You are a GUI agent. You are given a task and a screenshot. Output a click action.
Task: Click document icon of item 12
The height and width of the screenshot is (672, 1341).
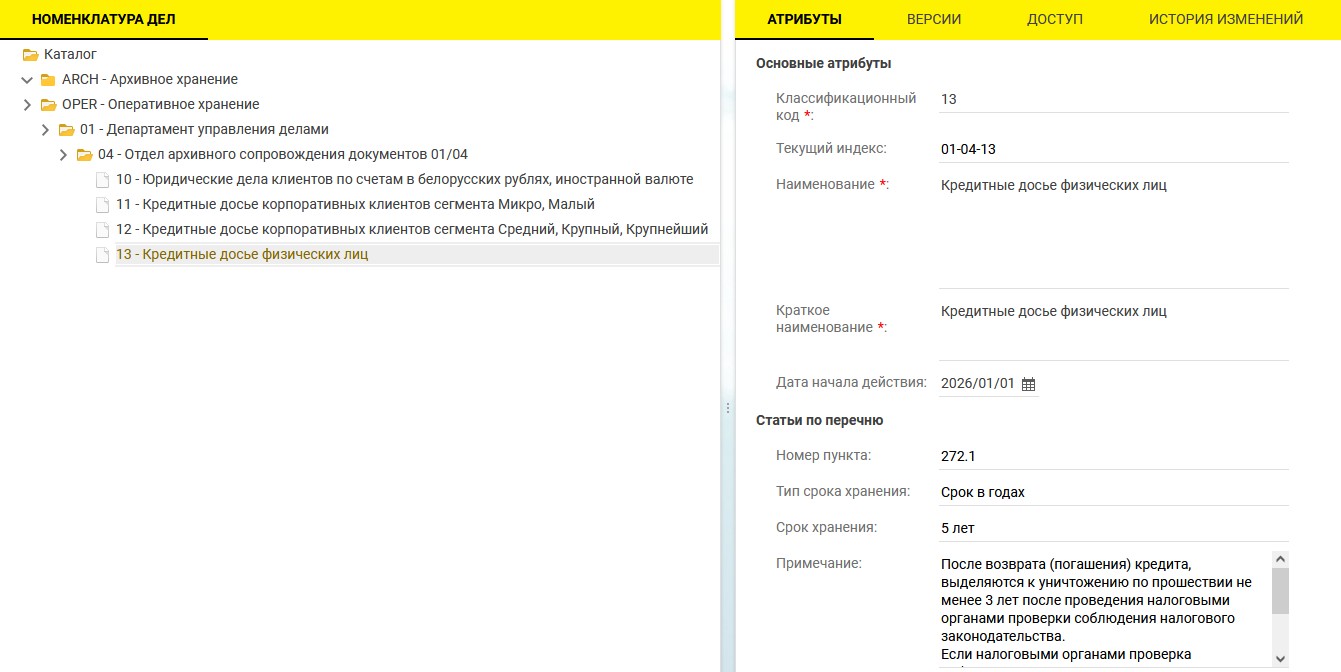(102, 230)
